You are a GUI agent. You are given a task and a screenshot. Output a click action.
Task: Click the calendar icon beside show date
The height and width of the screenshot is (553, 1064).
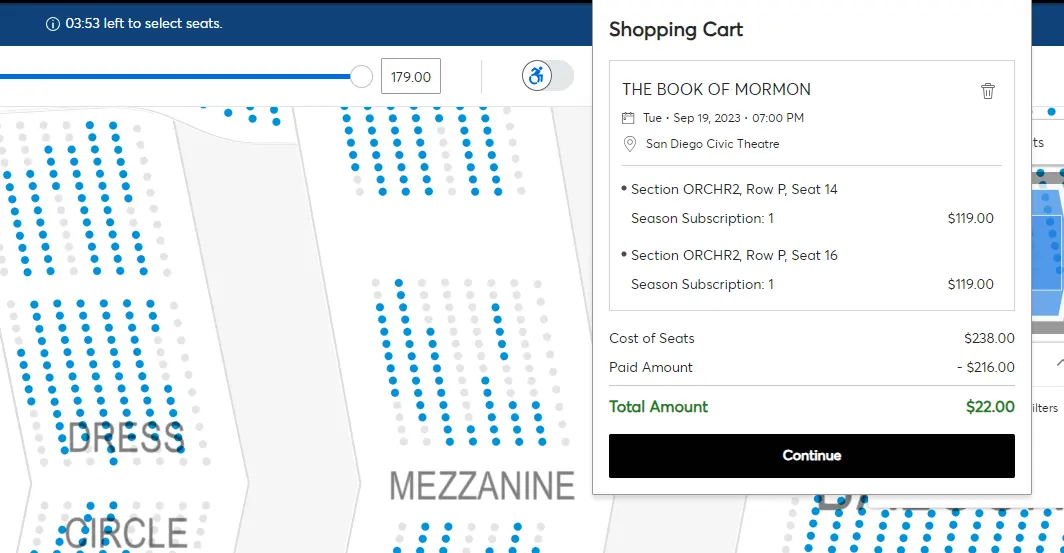click(629, 118)
